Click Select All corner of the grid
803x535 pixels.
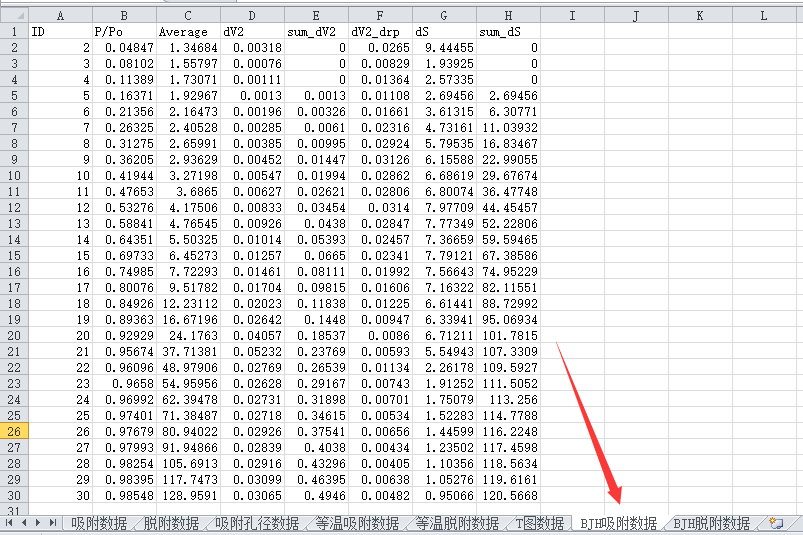(14, 15)
